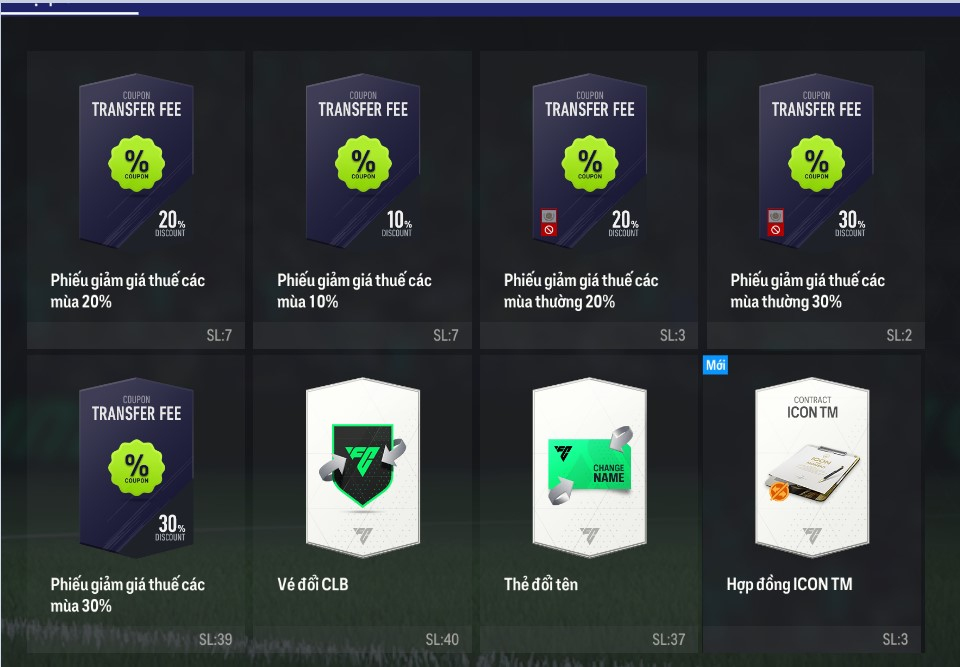Click the label Phiếu giảm giá thuế các mùa 20%
960x667 pixels.
[x=127, y=291]
